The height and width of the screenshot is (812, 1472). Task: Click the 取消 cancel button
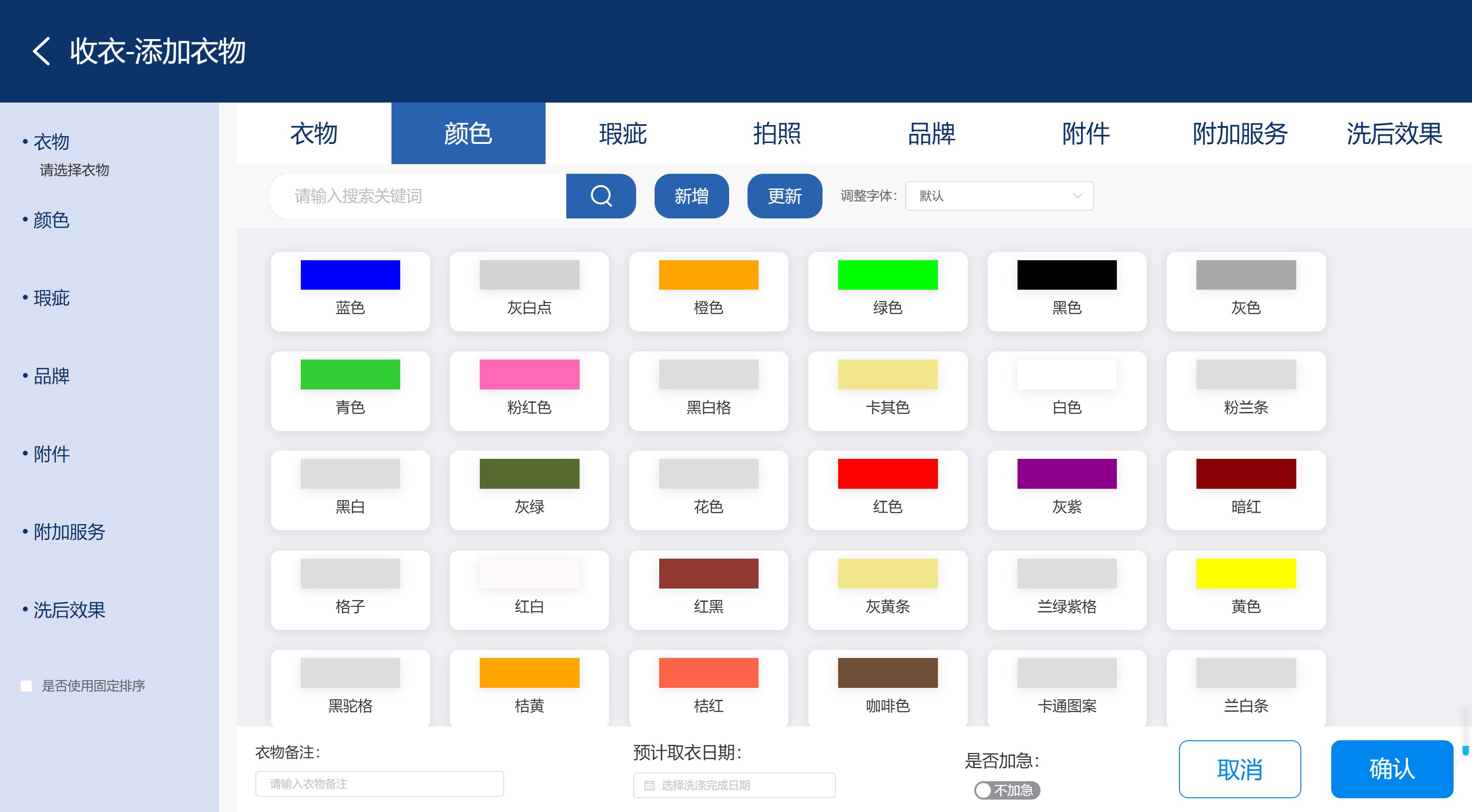coord(1239,769)
